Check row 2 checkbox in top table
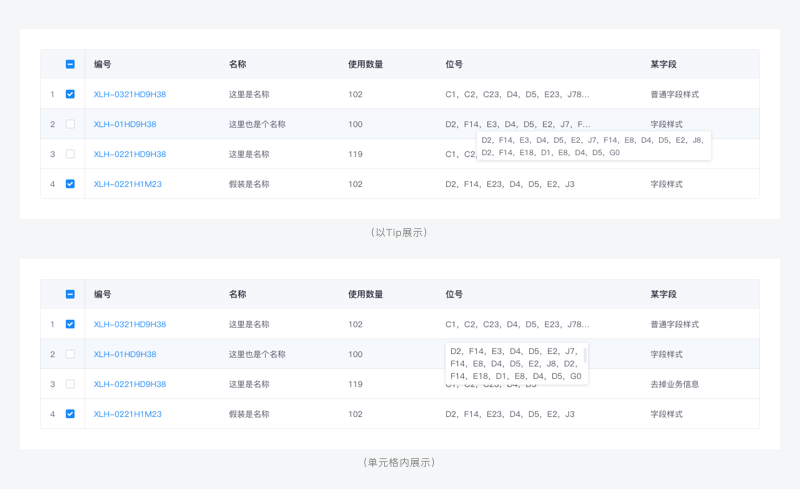Viewport: 800px width, 489px height. [x=70, y=124]
